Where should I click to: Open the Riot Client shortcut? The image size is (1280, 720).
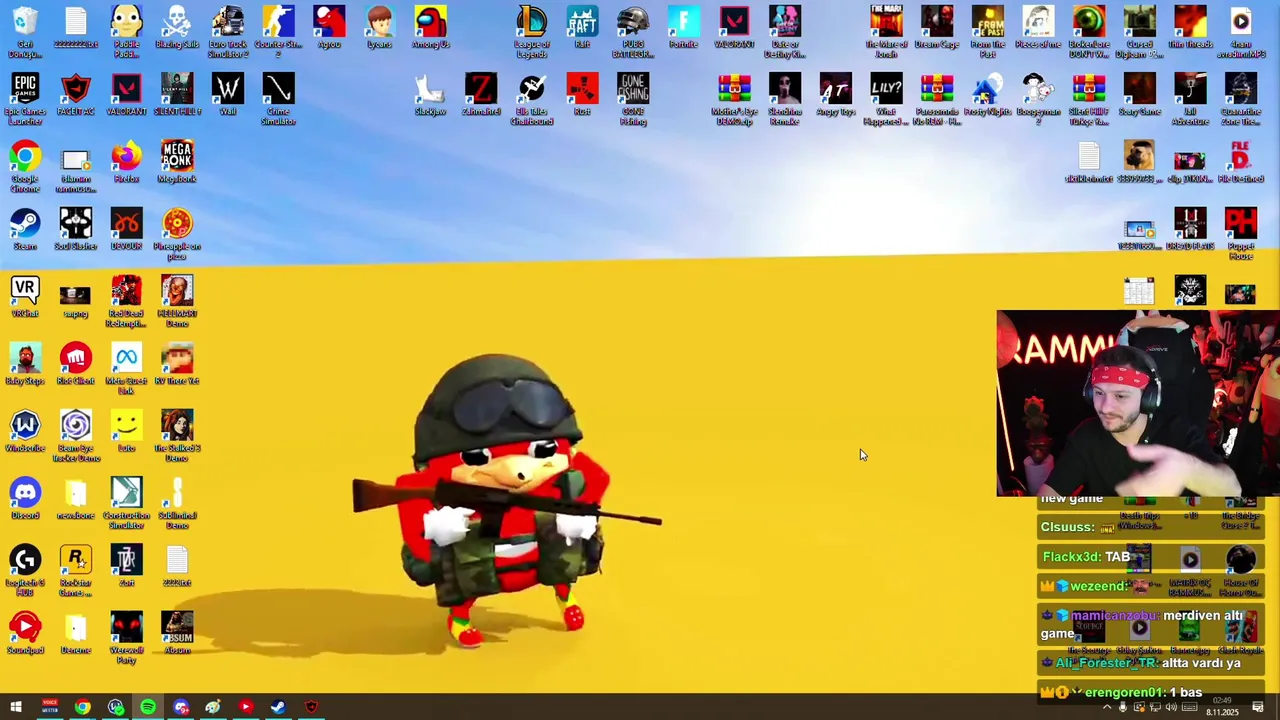pyautogui.click(x=76, y=364)
